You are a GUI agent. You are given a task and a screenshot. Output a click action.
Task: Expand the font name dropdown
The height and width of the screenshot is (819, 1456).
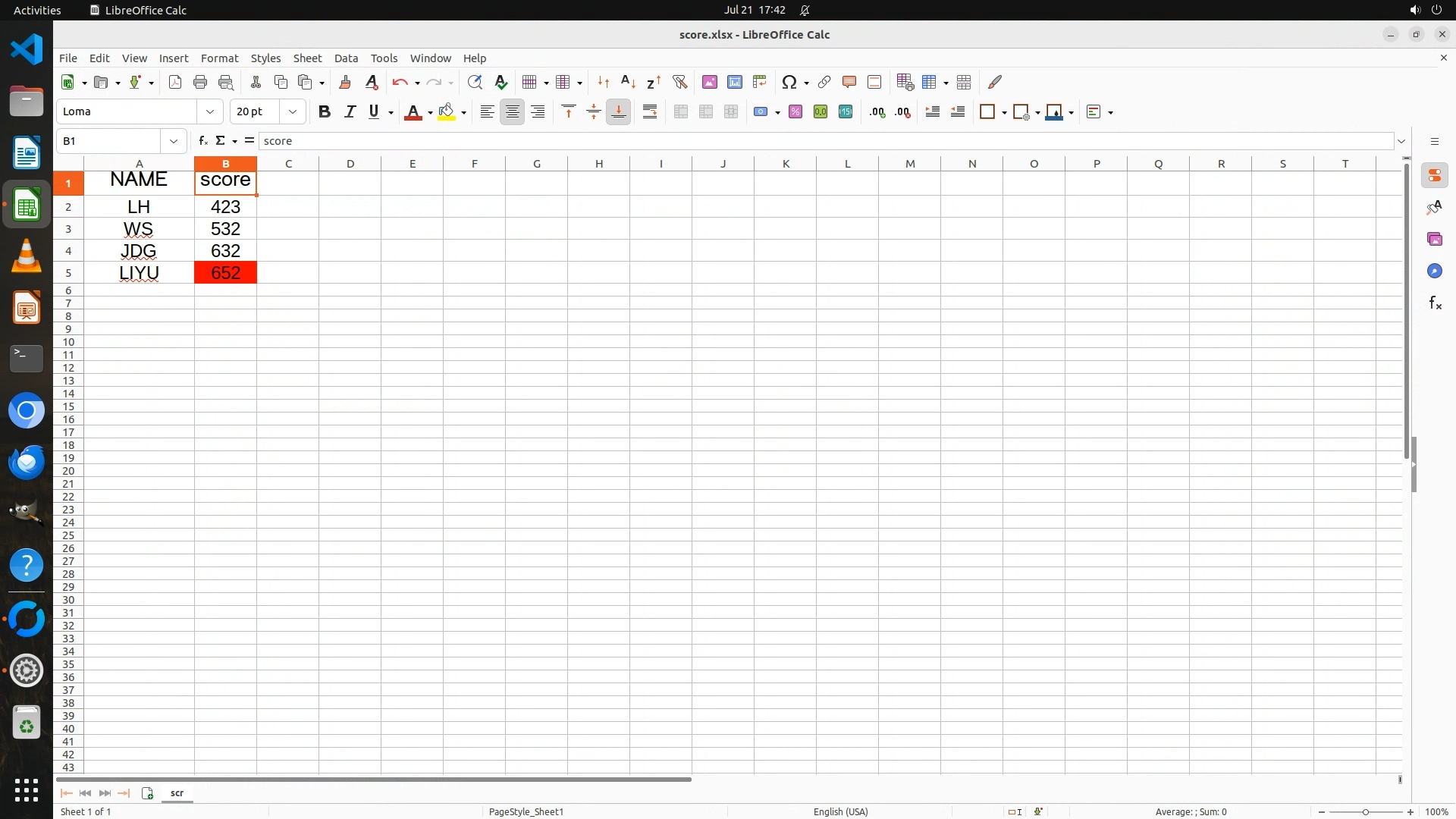[210, 111]
